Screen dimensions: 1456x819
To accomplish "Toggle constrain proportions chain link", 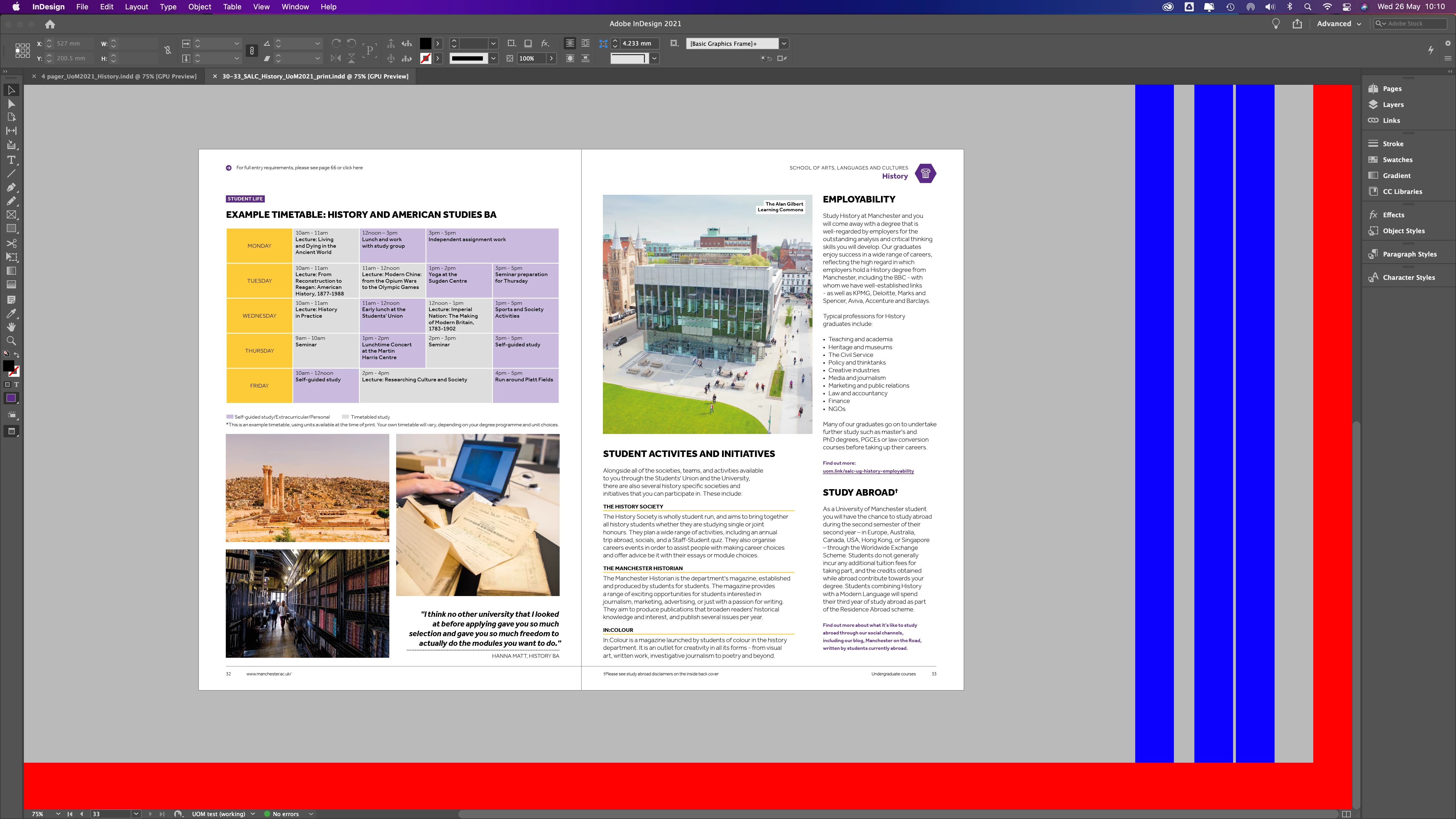I will (168, 50).
